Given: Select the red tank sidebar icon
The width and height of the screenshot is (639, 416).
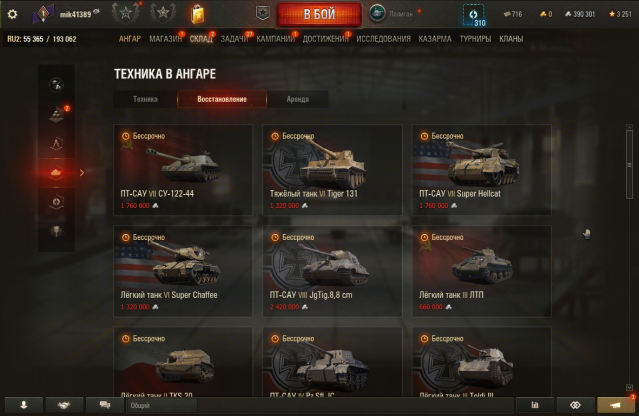Looking at the screenshot, I should point(56,173).
